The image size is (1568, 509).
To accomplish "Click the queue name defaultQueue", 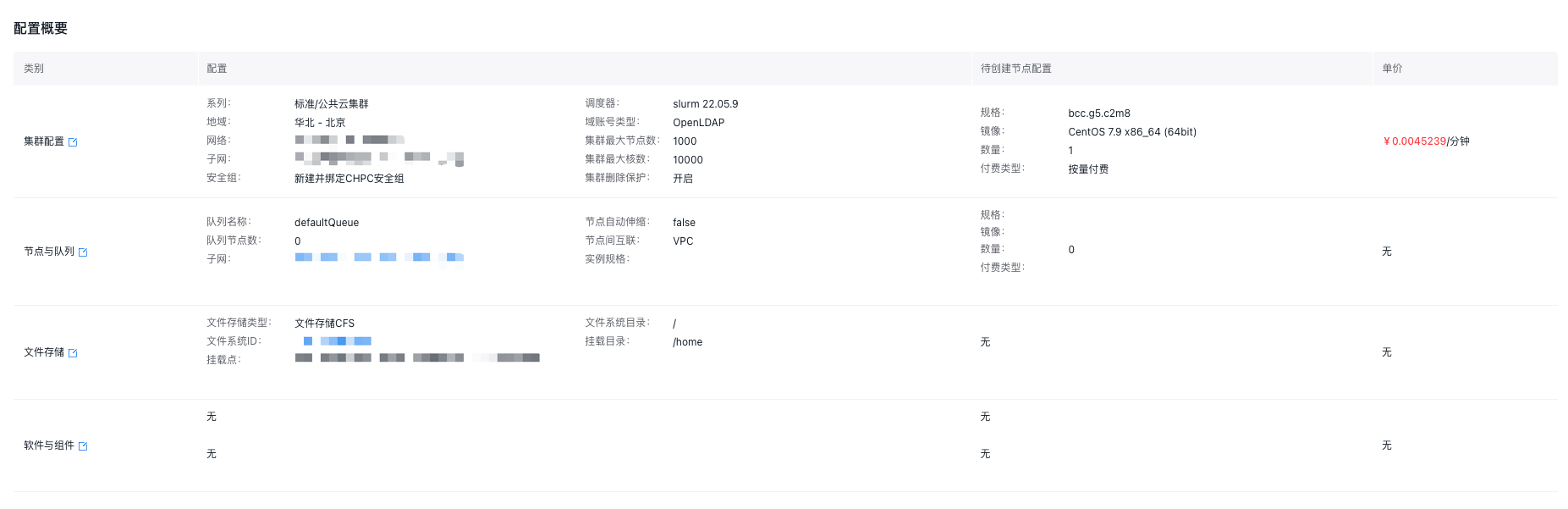I will tap(327, 223).
